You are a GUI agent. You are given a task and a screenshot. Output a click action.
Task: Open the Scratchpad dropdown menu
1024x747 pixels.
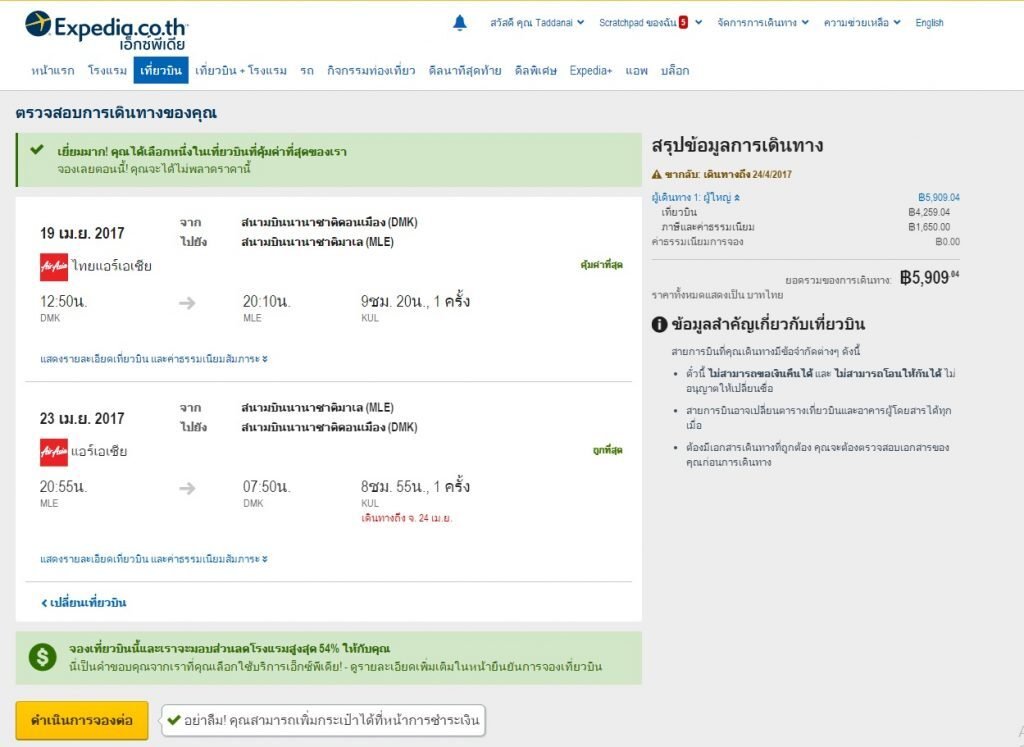[x=650, y=22]
